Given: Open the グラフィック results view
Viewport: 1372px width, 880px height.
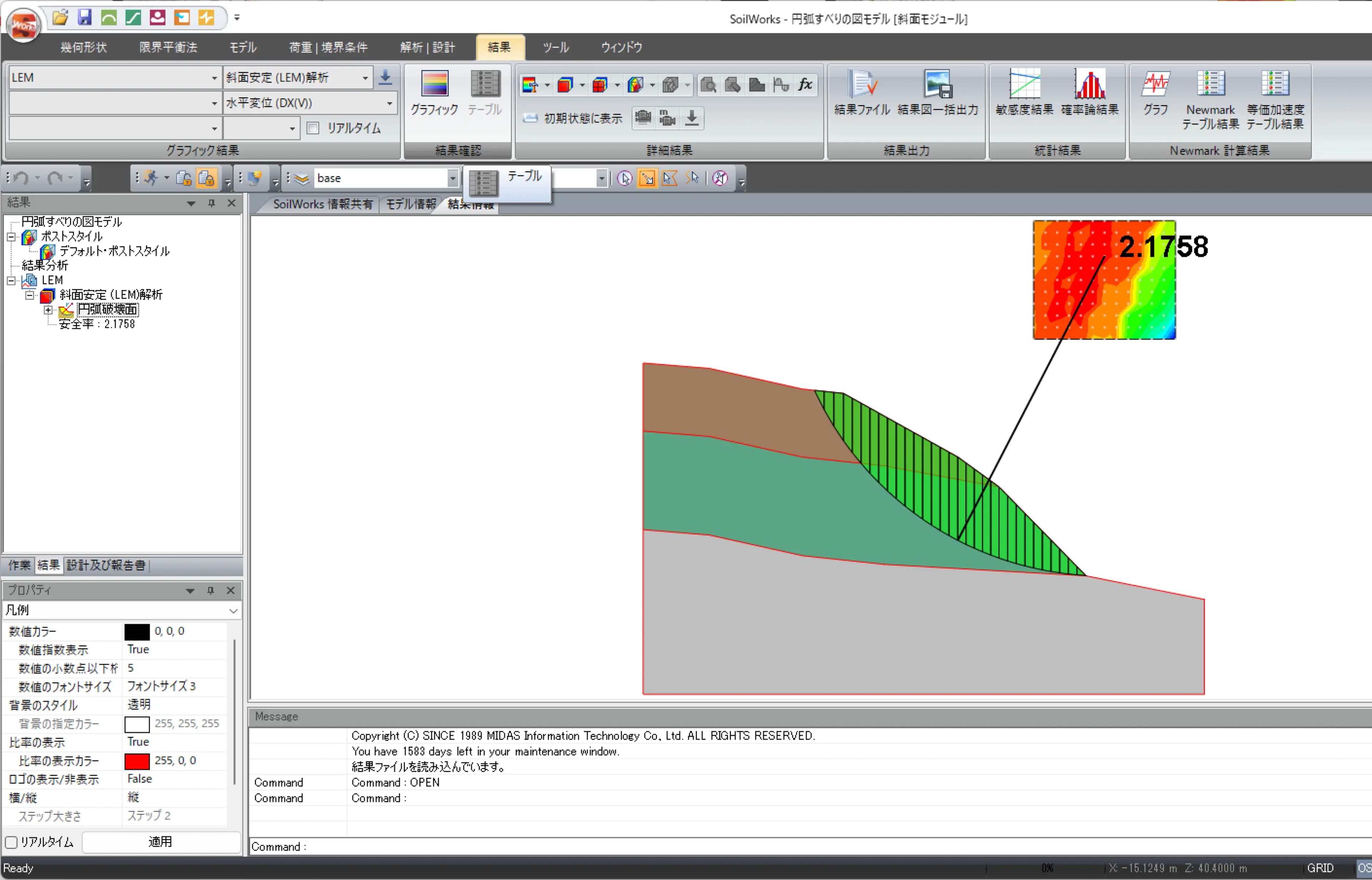Looking at the screenshot, I should (x=434, y=93).
